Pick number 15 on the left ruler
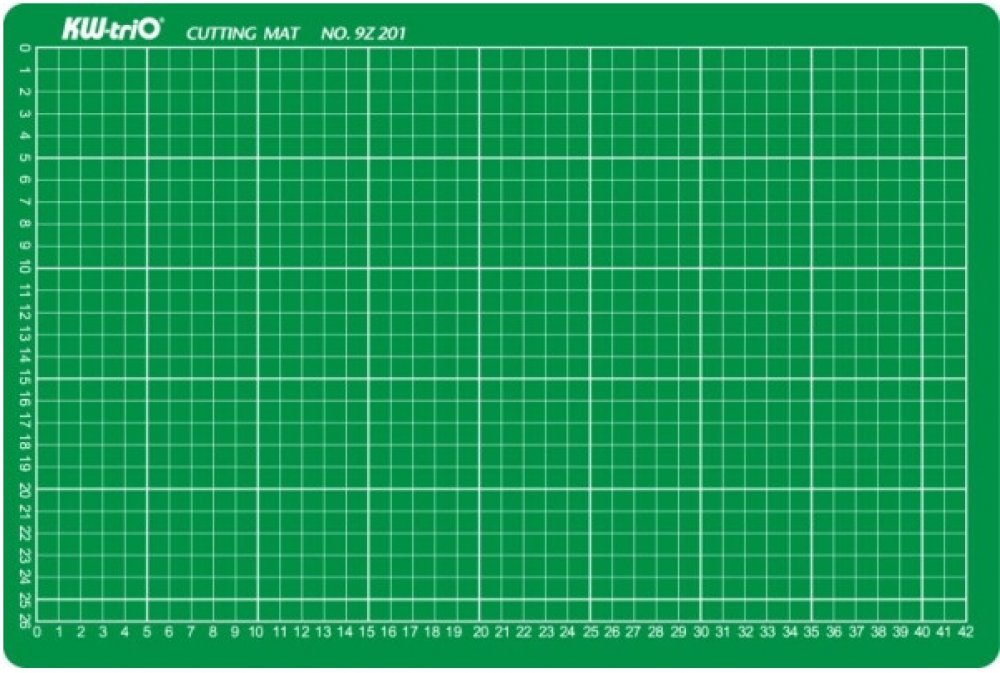1000x673 pixels. [24, 378]
